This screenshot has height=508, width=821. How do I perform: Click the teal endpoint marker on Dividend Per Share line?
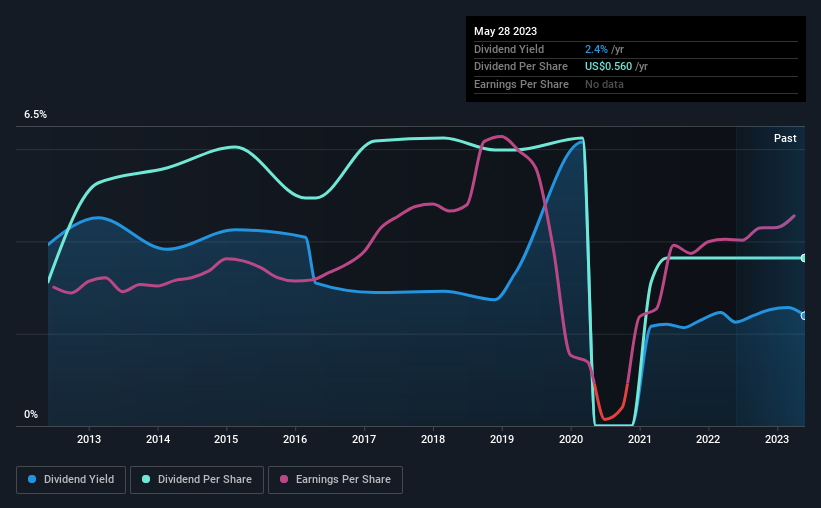pos(803,258)
